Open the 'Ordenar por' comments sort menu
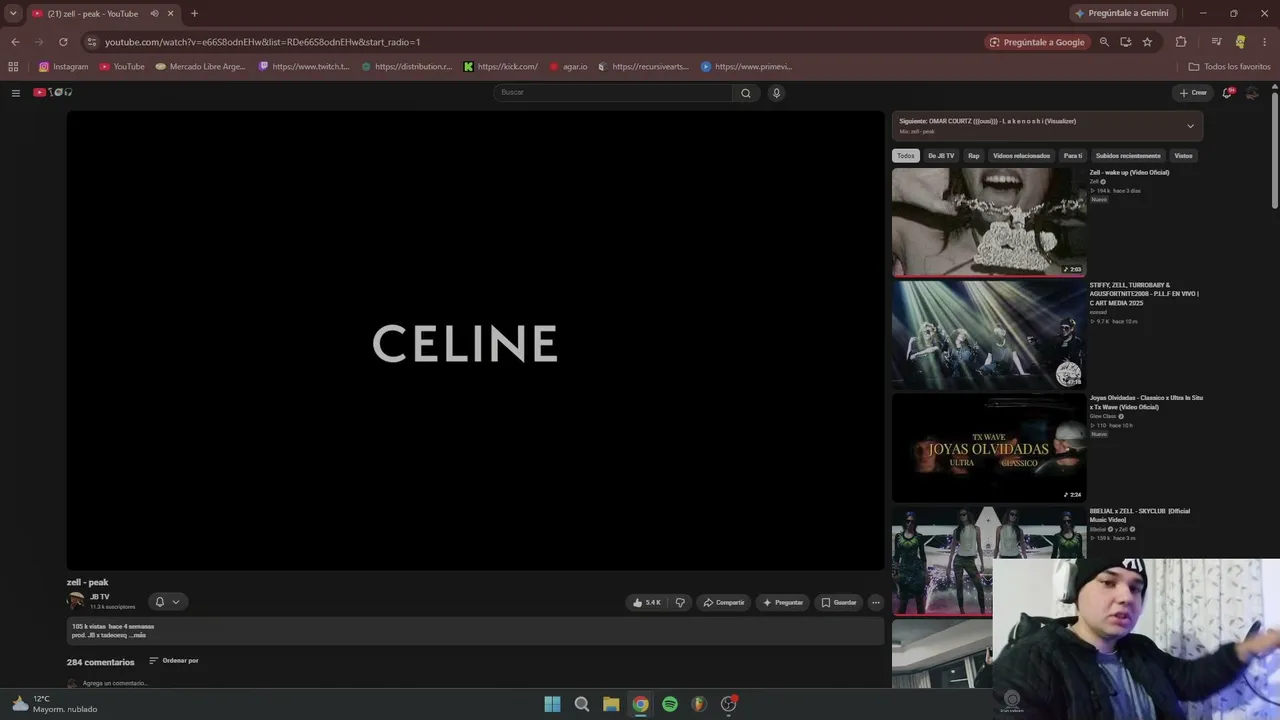 coord(174,661)
